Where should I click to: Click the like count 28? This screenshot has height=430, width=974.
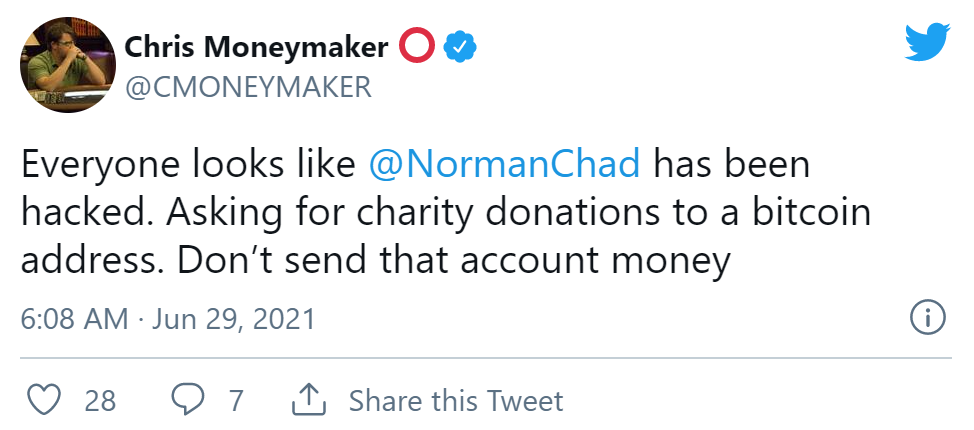100,401
